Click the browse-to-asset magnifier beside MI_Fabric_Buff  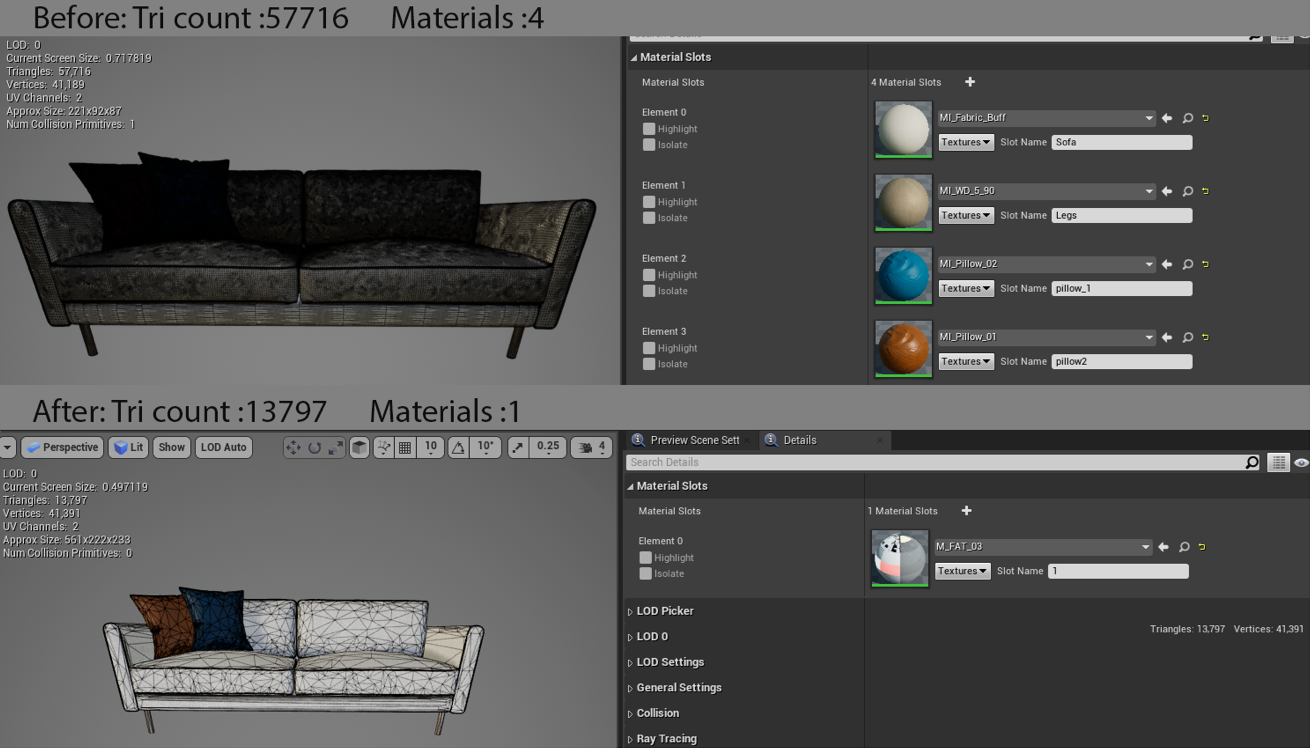click(x=1187, y=117)
